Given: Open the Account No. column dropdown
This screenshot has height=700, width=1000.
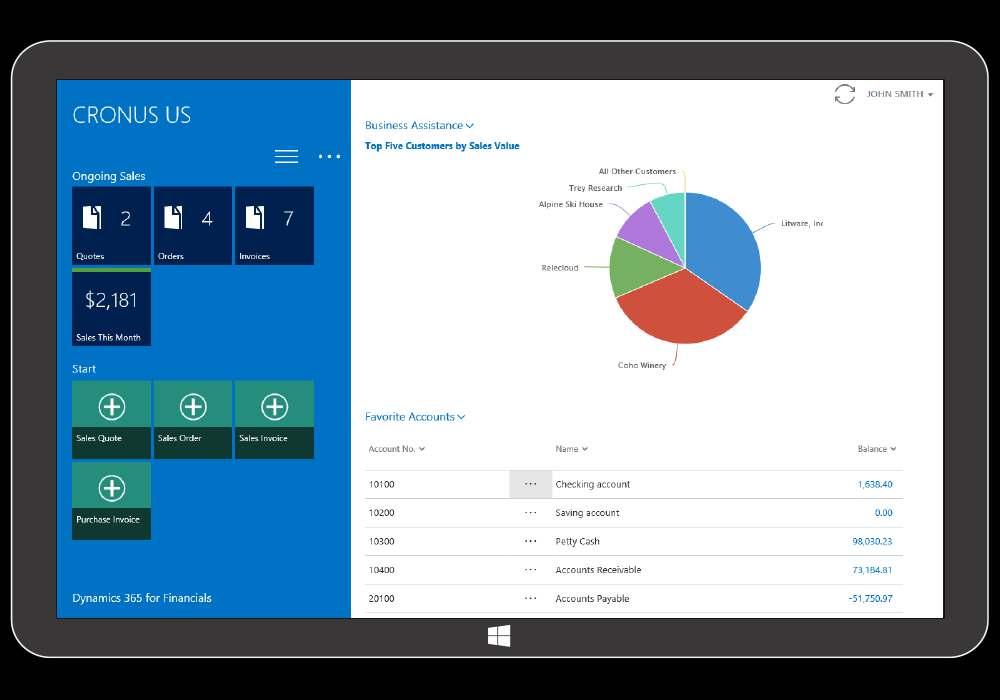Looking at the screenshot, I should [x=397, y=449].
